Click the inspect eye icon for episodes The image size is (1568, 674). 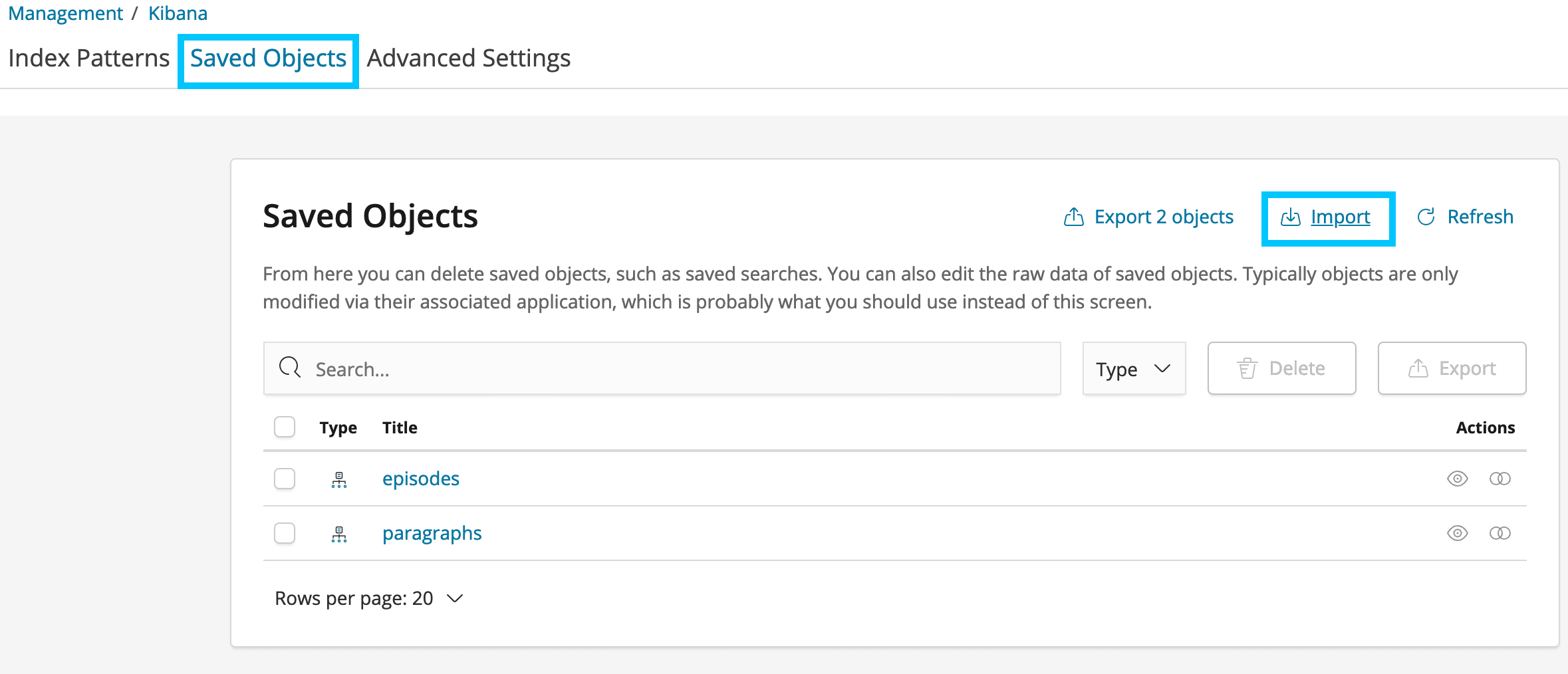[x=1457, y=479]
